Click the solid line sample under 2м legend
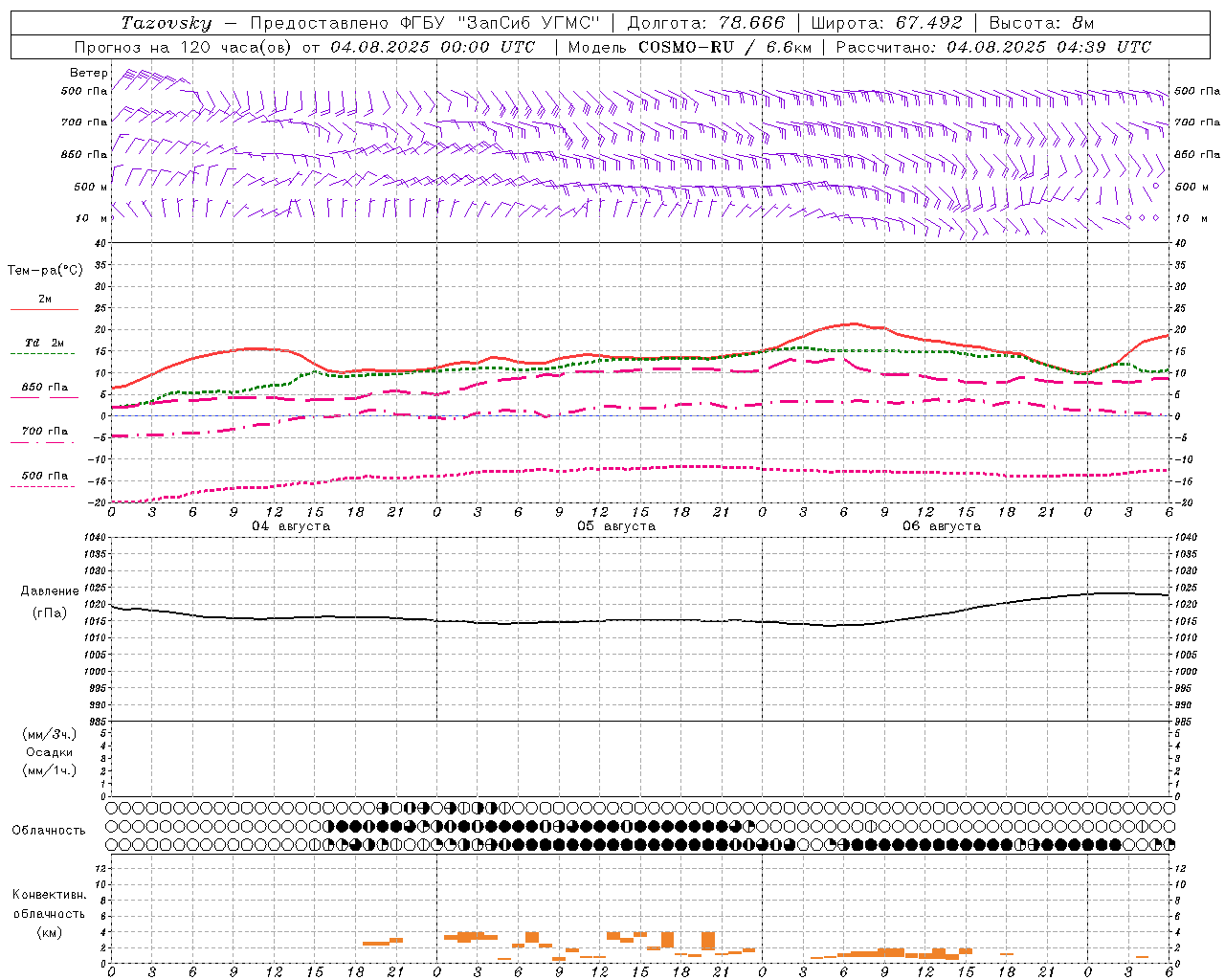Image resolution: width=1225 pixels, height=980 pixels. coord(44,310)
